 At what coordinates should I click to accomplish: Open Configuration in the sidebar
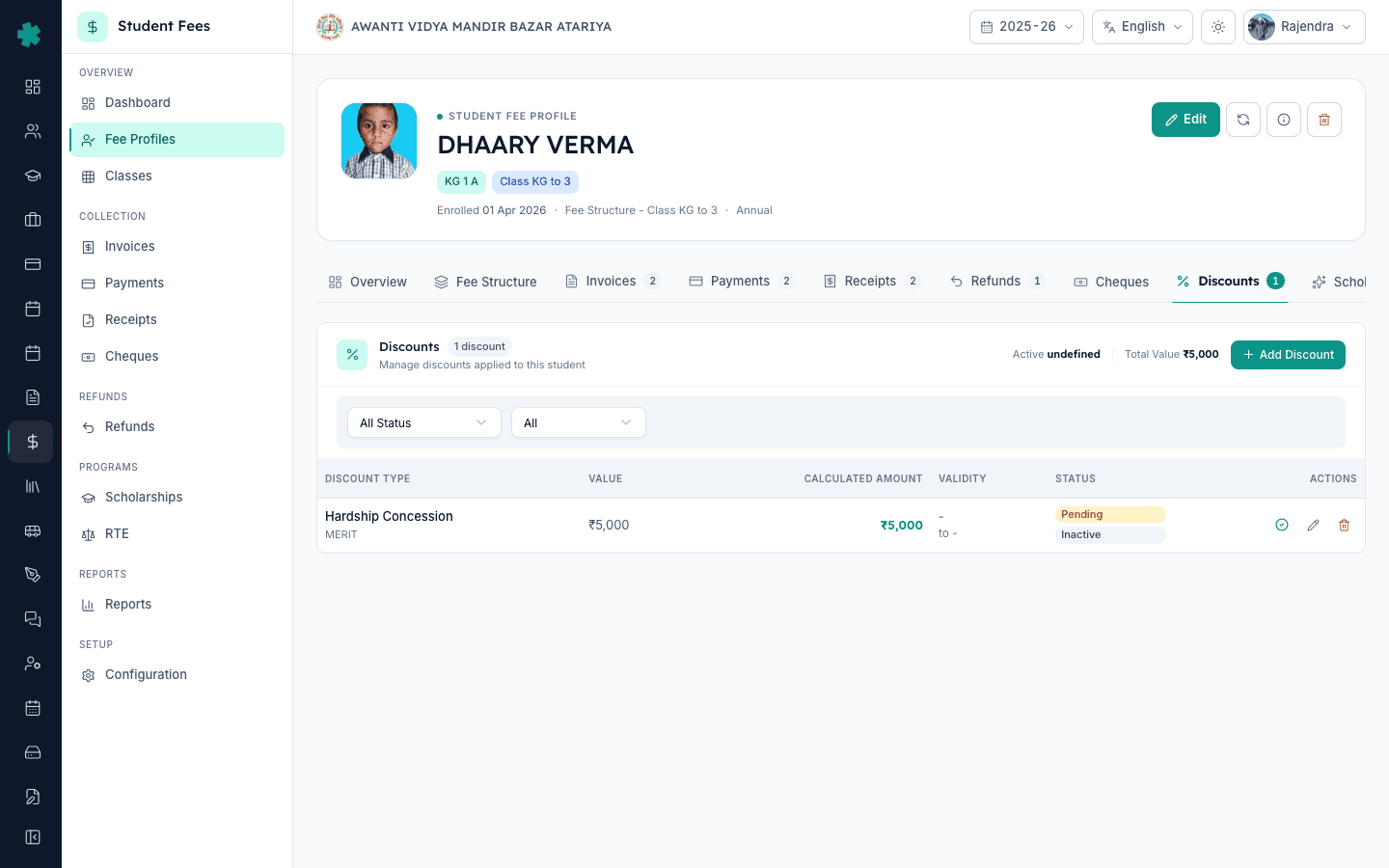pos(177,675)
